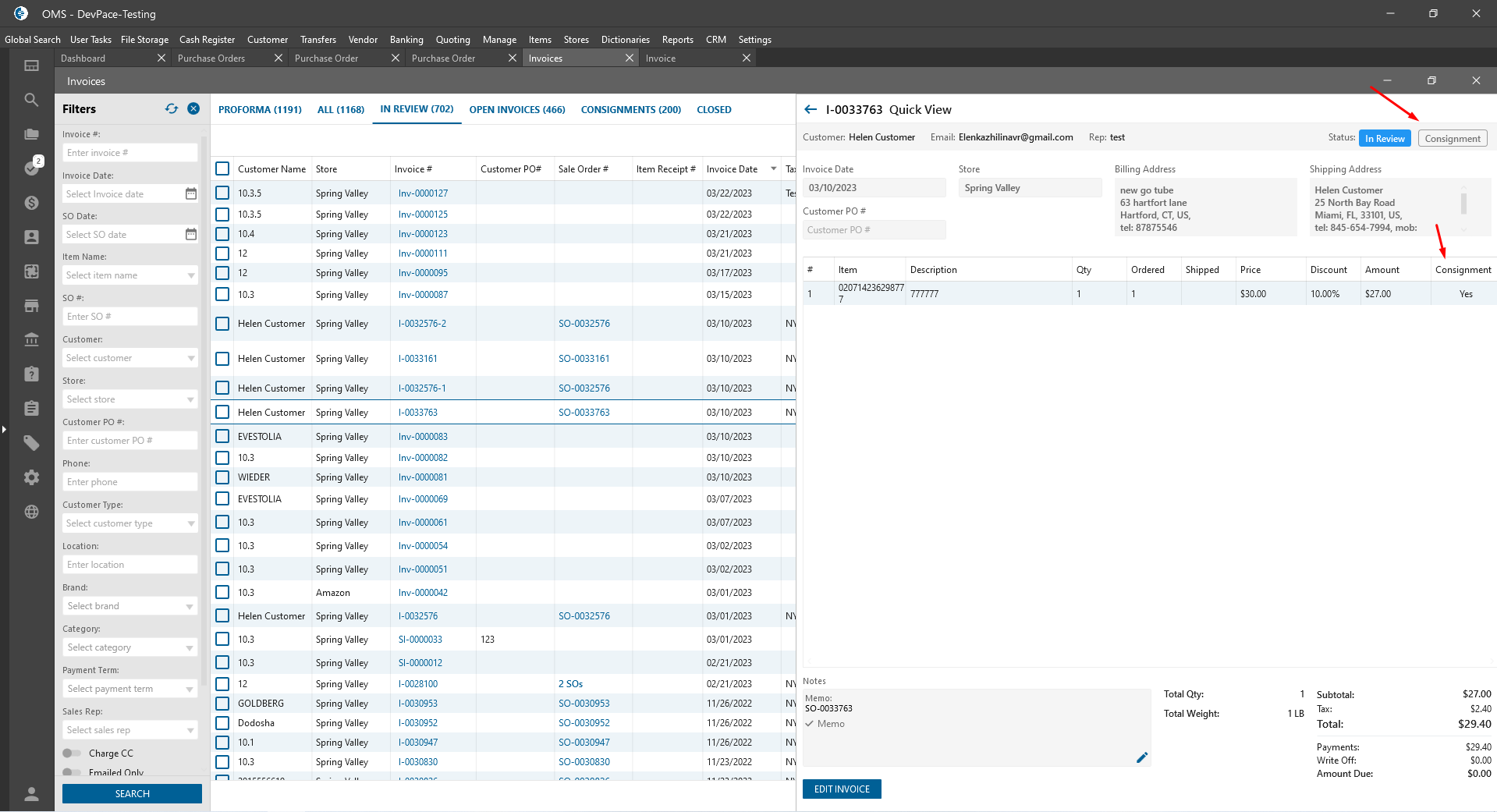Open sale order link SO-0033161
The width and height of the screenshot is (1497, 812).
pyautogui.click(x=584, y=359)
